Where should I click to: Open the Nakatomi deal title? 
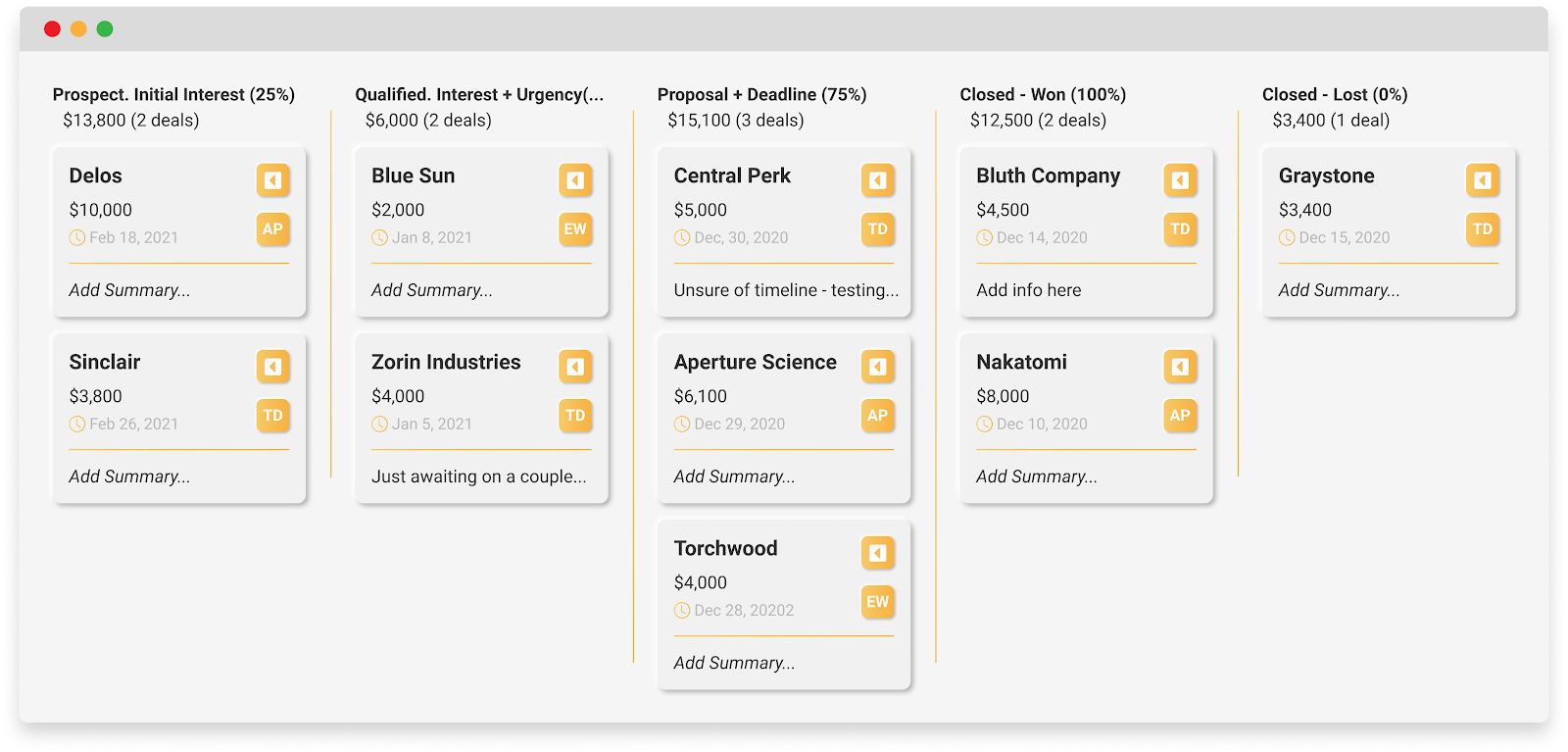pos(1022,362)
